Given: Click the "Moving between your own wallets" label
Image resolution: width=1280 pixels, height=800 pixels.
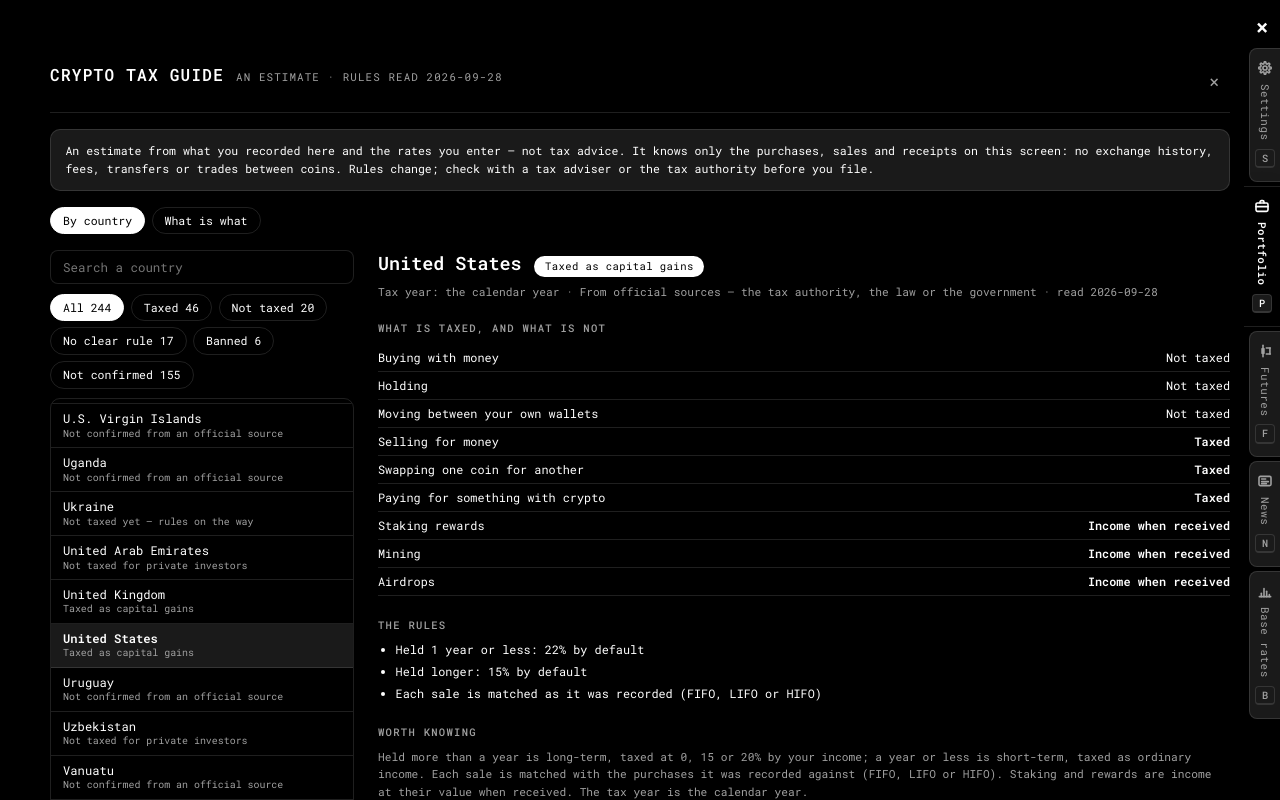Looking at the screenshot, I should [x=488, y=414].
